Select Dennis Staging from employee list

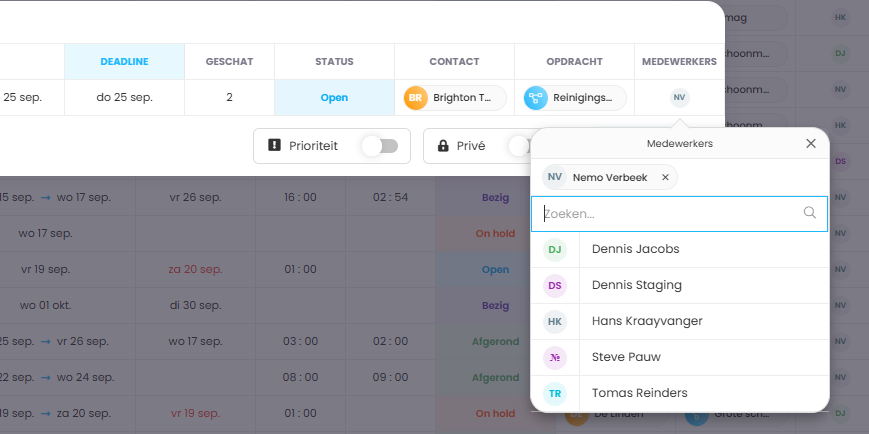tap(636, 285)
